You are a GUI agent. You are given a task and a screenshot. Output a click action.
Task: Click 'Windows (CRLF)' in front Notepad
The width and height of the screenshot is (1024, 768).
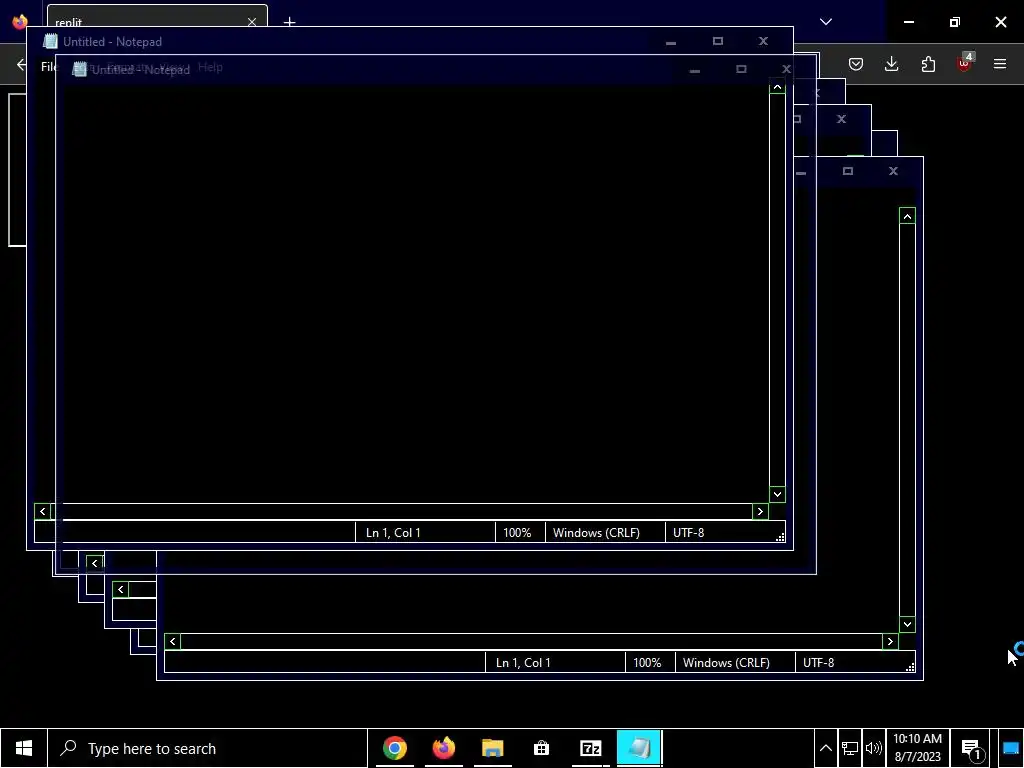click(596, 533)
